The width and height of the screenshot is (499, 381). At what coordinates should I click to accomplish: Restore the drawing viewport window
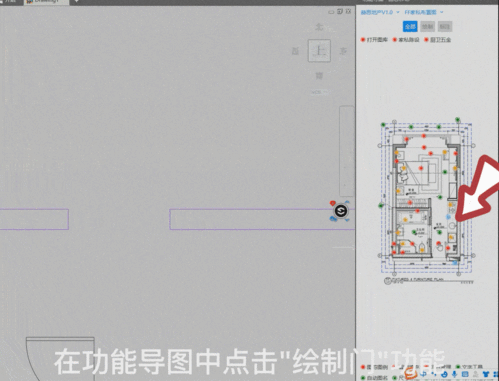coord(340,11)
